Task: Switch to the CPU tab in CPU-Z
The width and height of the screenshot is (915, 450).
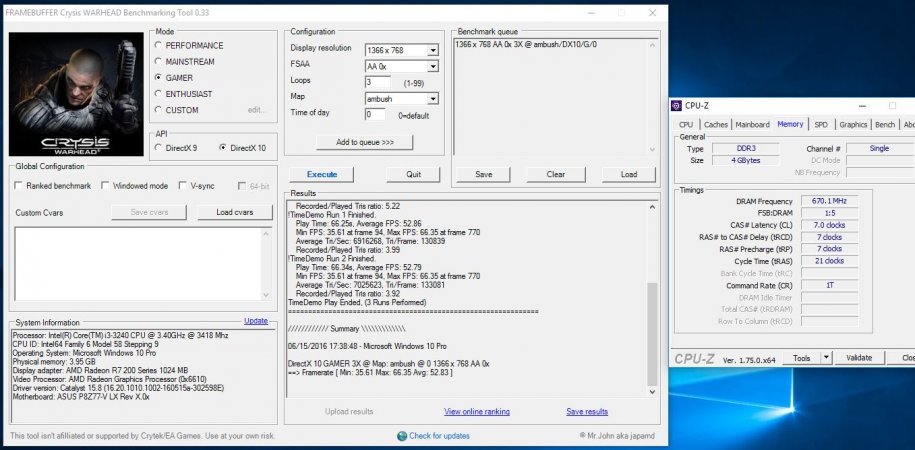Action: click(686, 124)
